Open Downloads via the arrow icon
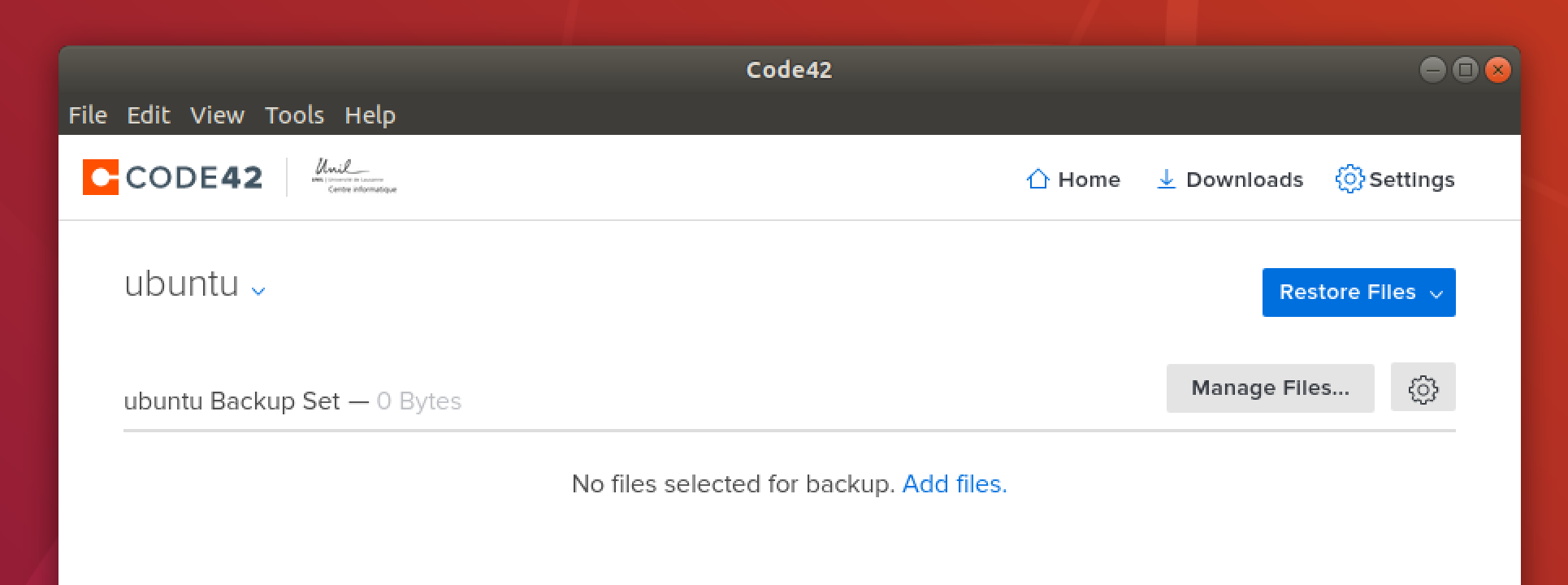Image resolution: width=1568 pixels, height=585 pixels. click(1166, 180)
